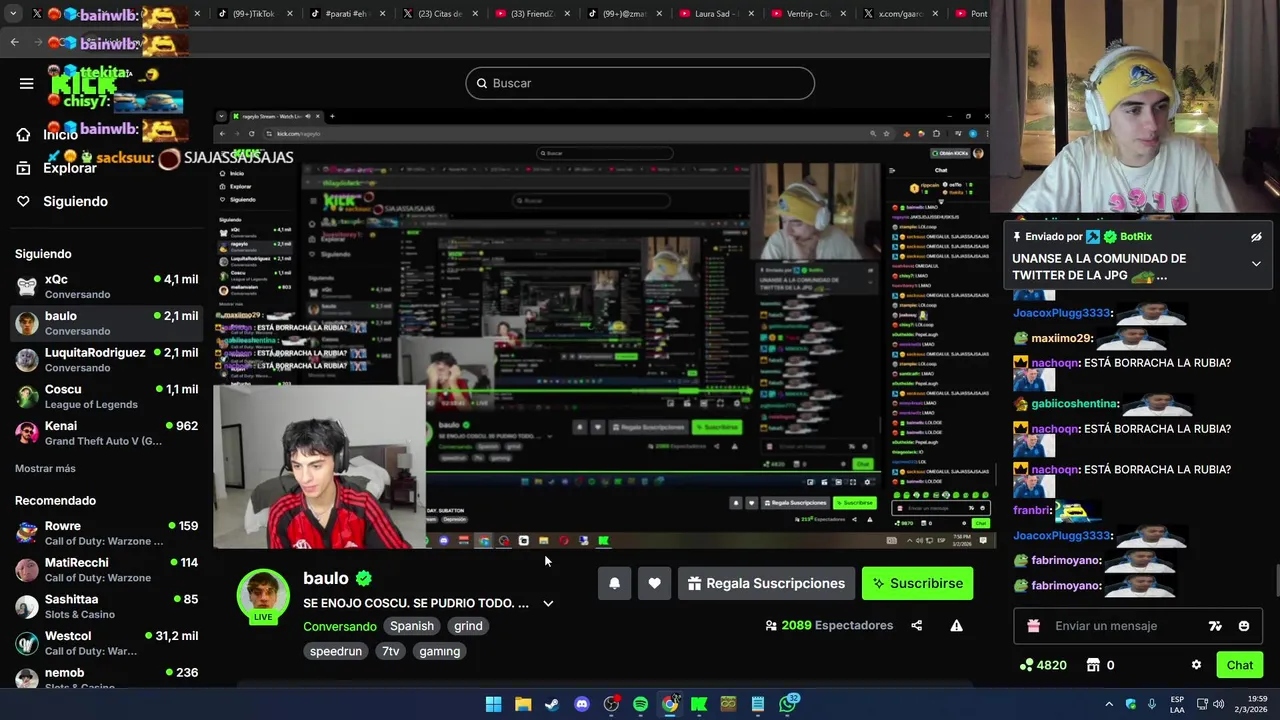Switch to the x.com/gaarc tab
This screenshot has height=720, width=1280.
coord(900,14)
